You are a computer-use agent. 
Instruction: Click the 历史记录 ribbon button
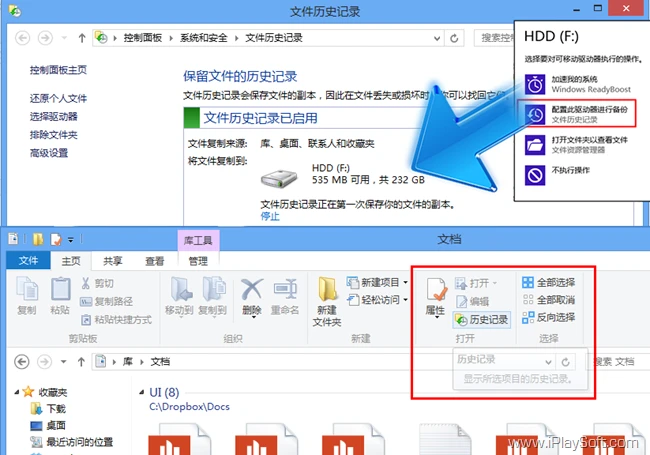pyautogui.click(x=482, y=319)
